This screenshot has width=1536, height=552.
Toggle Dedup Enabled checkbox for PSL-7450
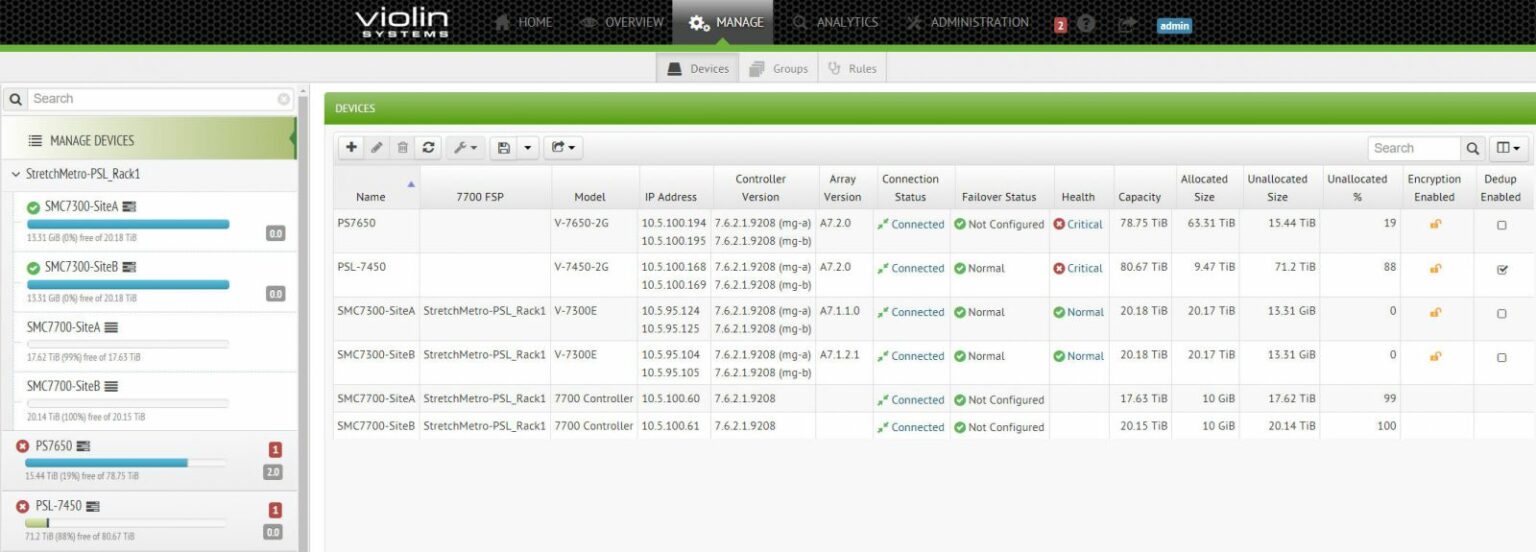pos(1501,269)
